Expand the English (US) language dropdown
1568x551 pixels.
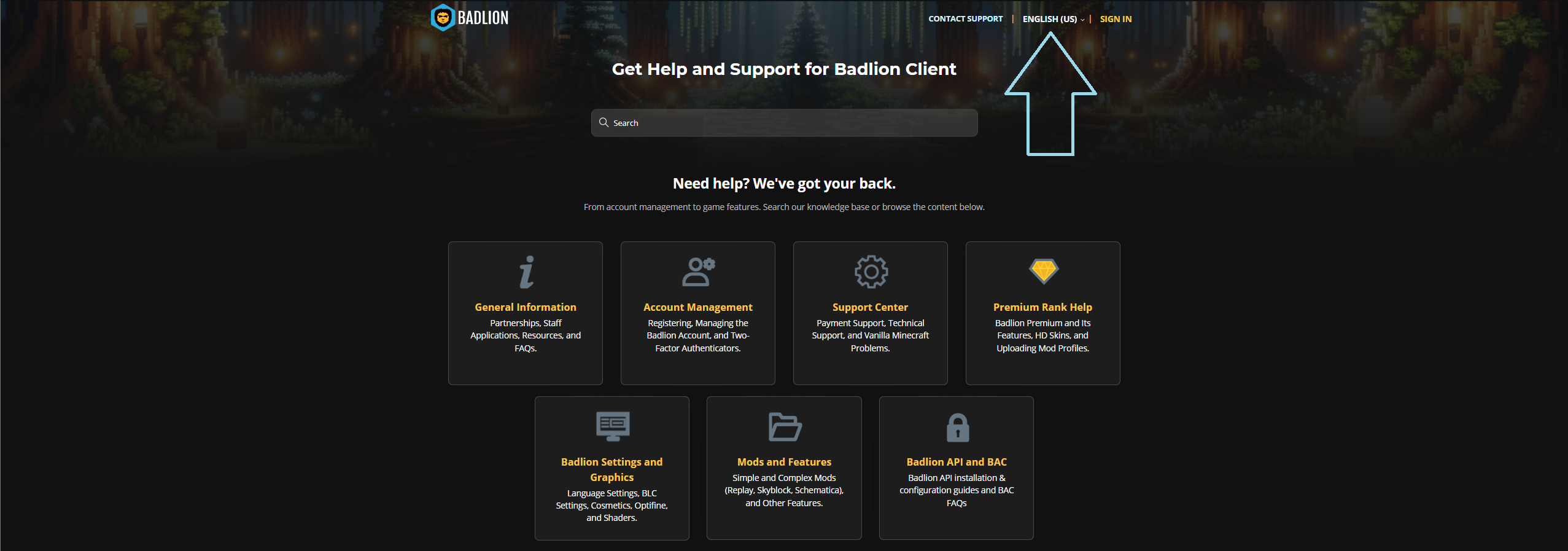[x=1053, y=19]
